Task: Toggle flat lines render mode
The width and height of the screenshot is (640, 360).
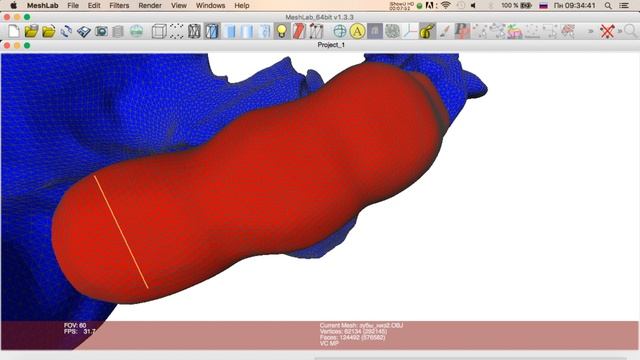Action: click(212, 31)
